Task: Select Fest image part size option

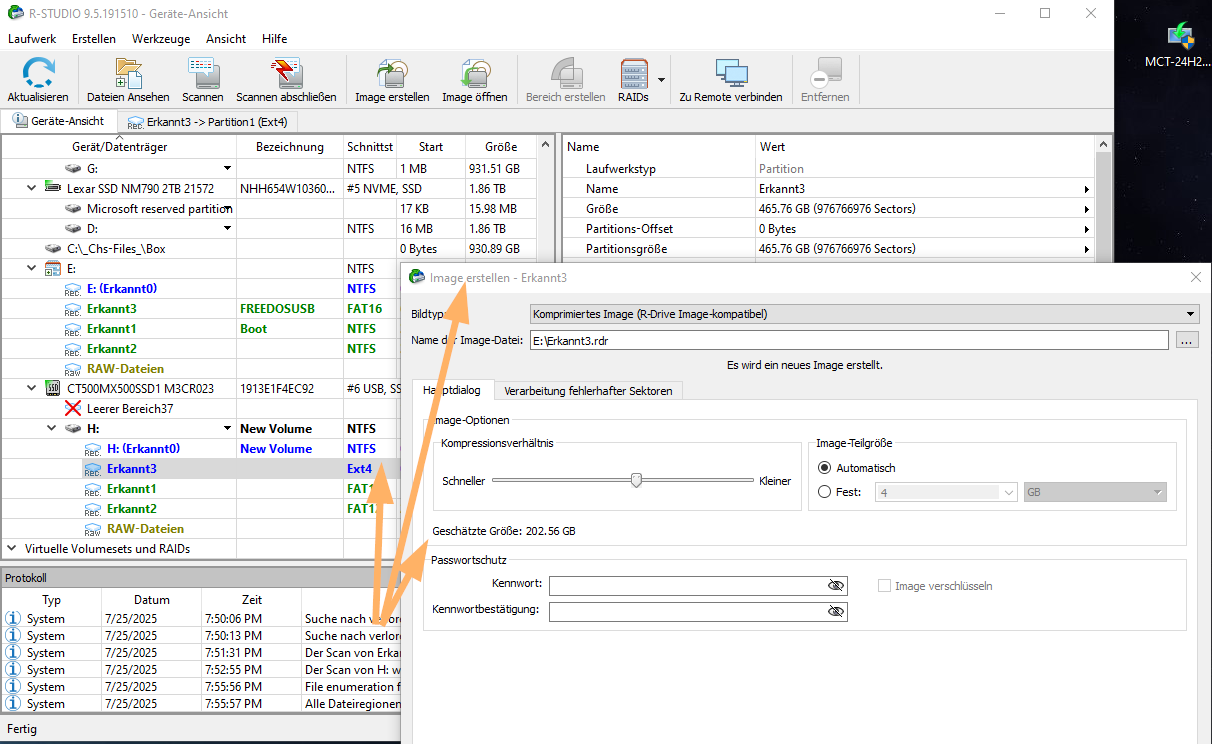Action: pyautogui.click(x=825, y=491)
